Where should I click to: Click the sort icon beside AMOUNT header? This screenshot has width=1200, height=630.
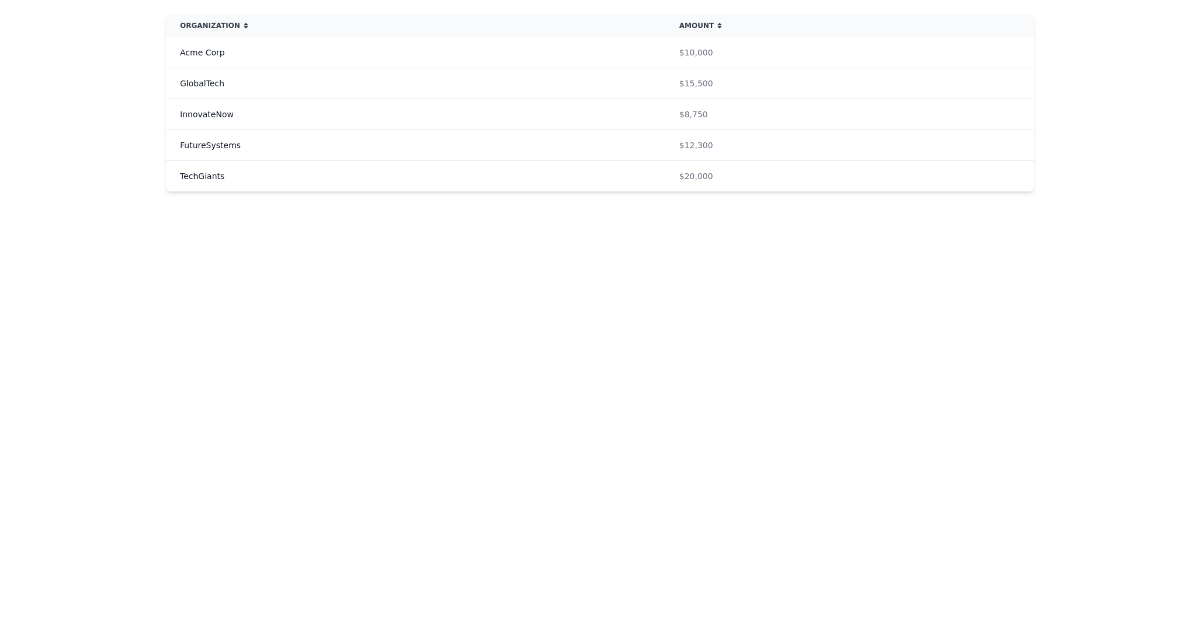point(718,25)
